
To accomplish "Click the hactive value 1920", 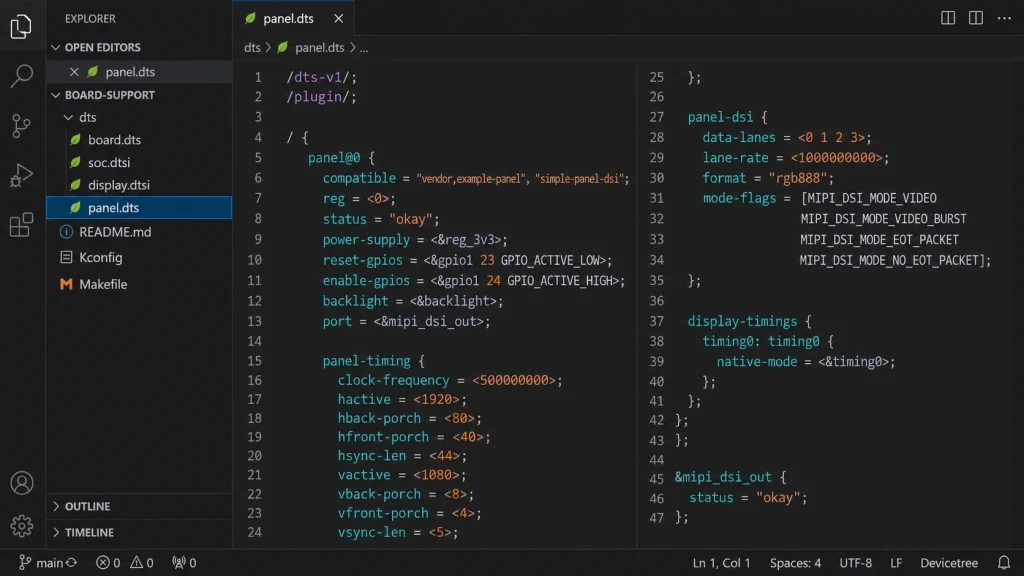I will [x=437, y=399].
